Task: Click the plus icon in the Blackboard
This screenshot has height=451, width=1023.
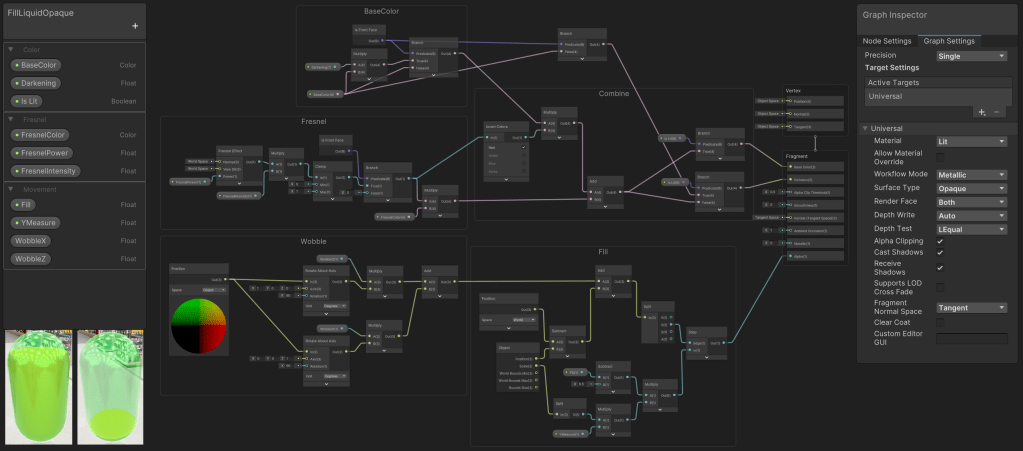Action: coord(135,26)
